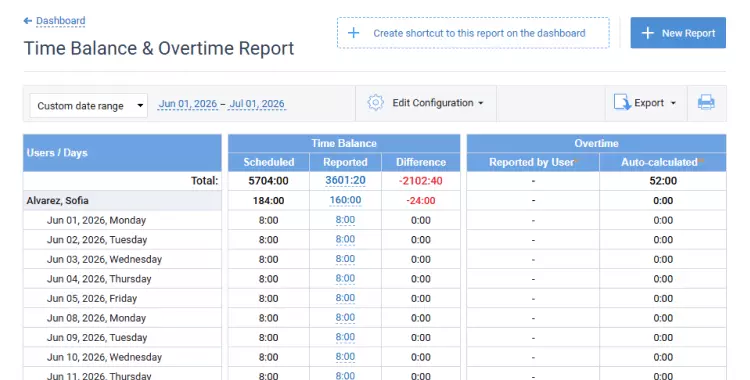Click scheduled 8:00 for Jun 09, Tuesday
Image resolution: width=750 pixels, height=380 pixels.
(x=268, y=338)
